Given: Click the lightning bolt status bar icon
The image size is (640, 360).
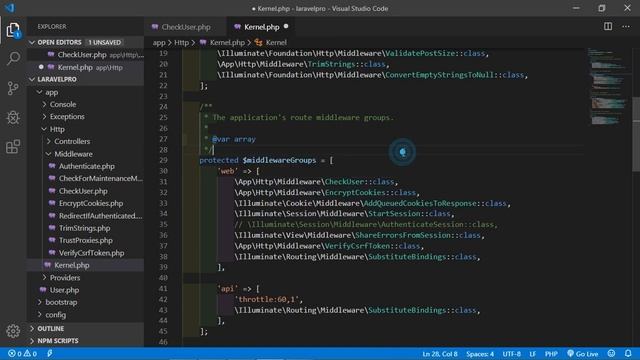Looking at the screenshot, I should tap(49, 353).
